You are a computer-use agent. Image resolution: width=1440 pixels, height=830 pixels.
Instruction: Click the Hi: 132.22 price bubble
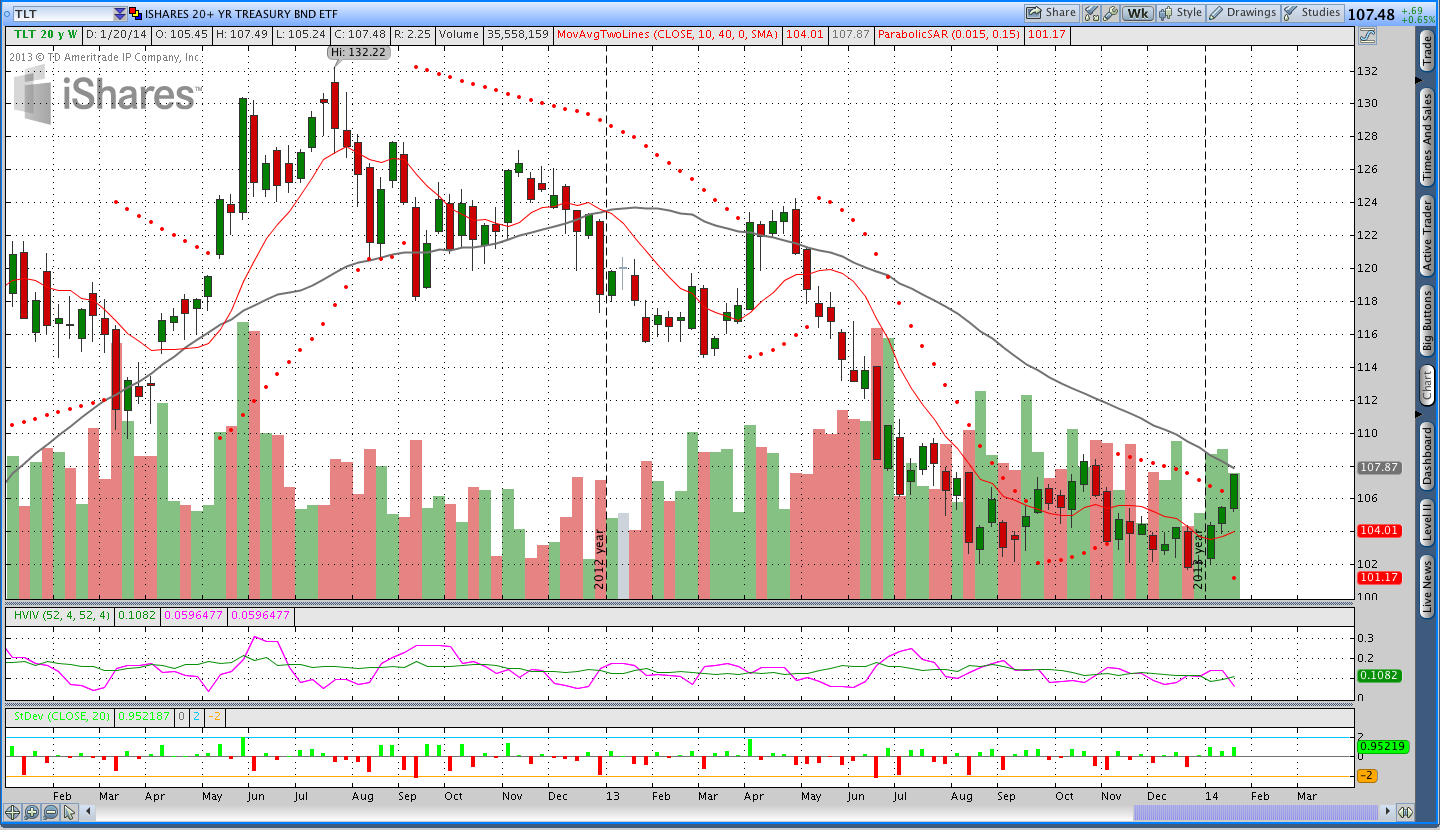(358, 52)
